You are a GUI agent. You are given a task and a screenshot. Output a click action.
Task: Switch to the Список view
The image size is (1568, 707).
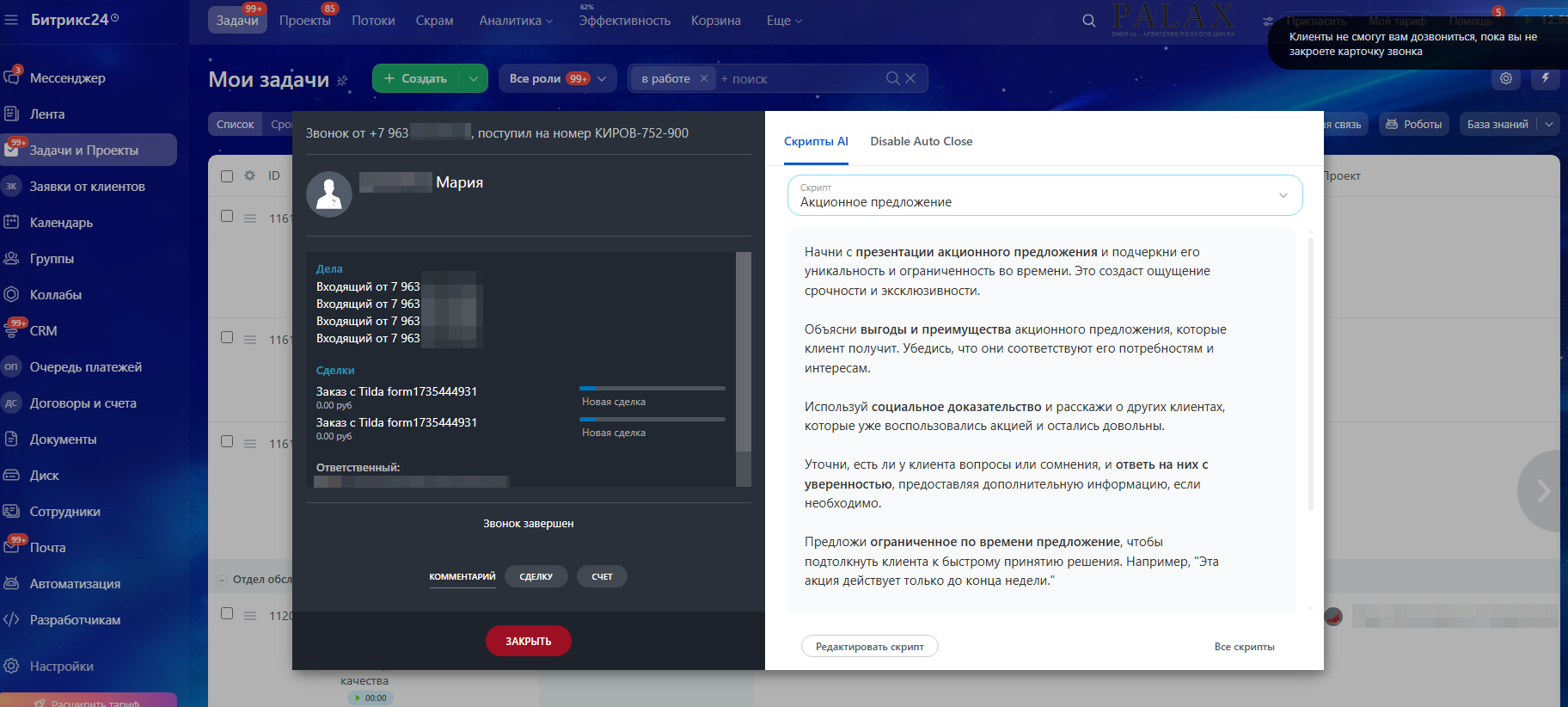[236, 124]
